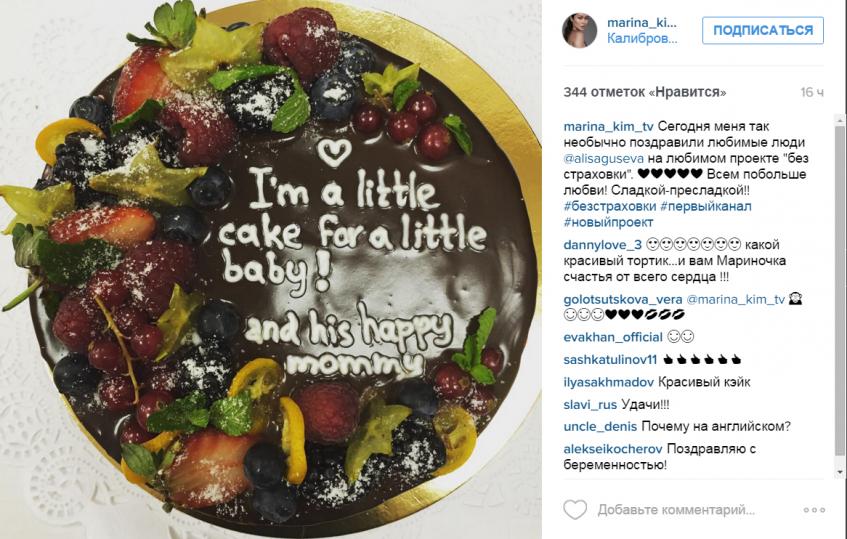View the 344 отметок «Нравится» likes
The width and height of the screenshot is (847, 539).
(644, 92)
